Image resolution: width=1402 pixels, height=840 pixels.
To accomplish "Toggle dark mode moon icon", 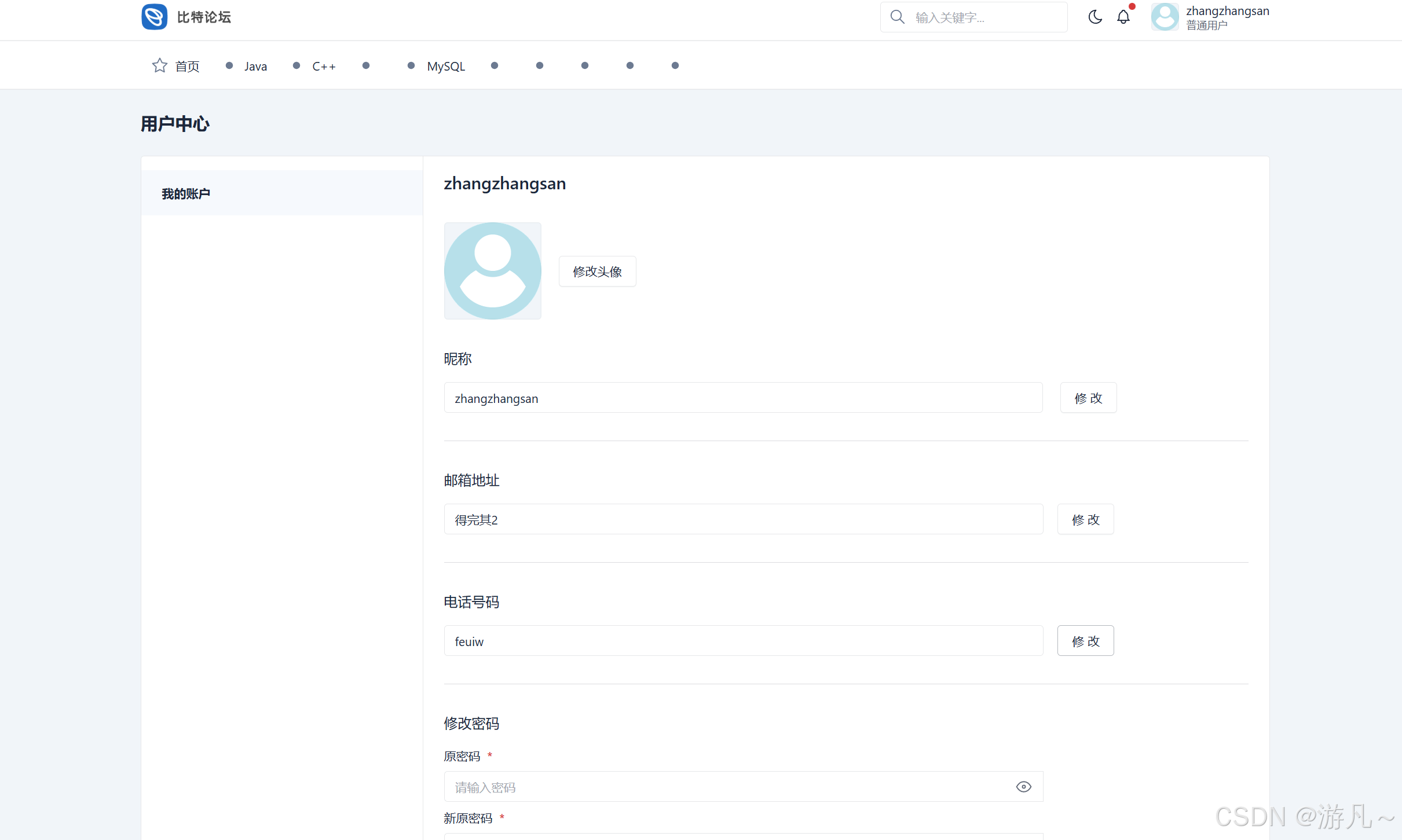I will pyautogui.click(x=1094, y=17).
